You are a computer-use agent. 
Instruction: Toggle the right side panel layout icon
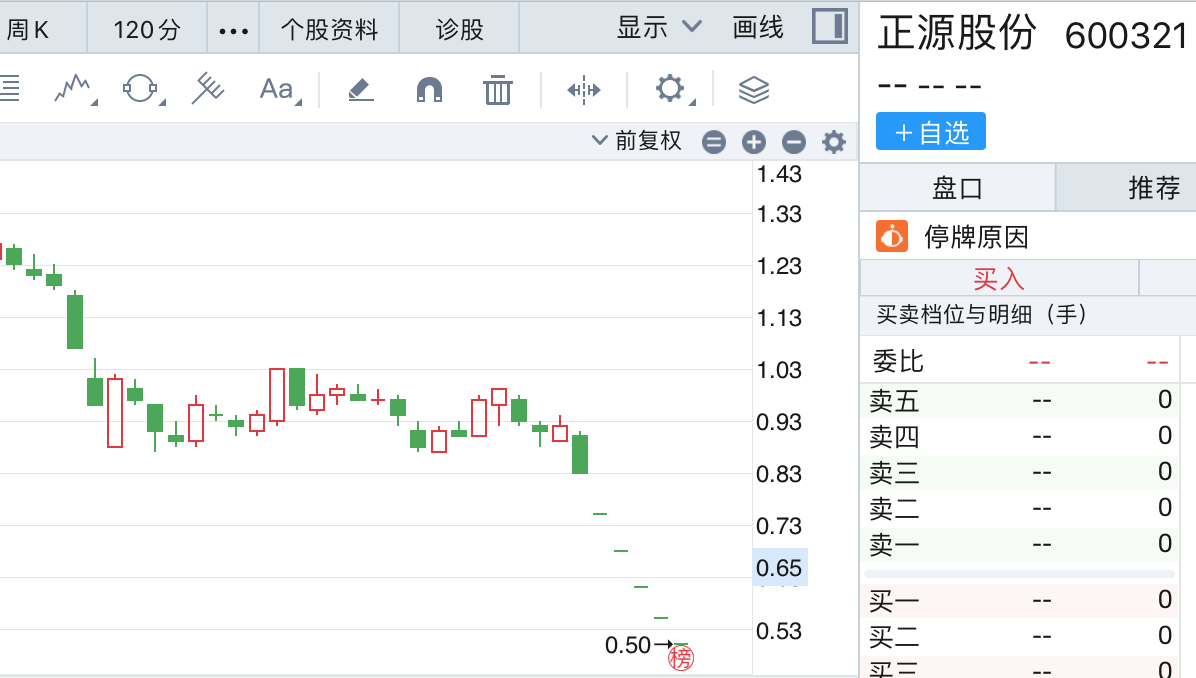click(x=829, y=27)
